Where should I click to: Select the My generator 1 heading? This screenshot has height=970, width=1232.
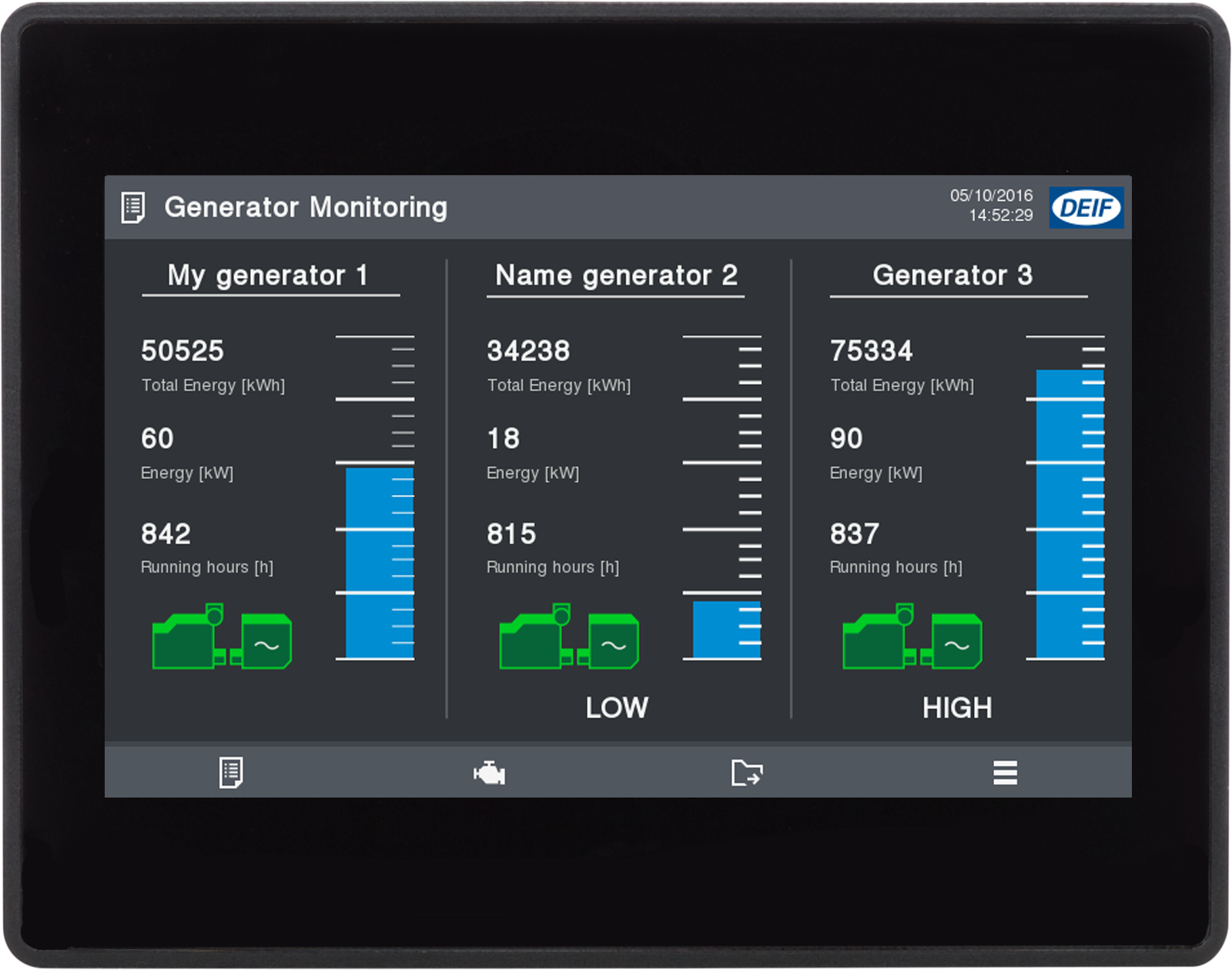tap(268, 276)
